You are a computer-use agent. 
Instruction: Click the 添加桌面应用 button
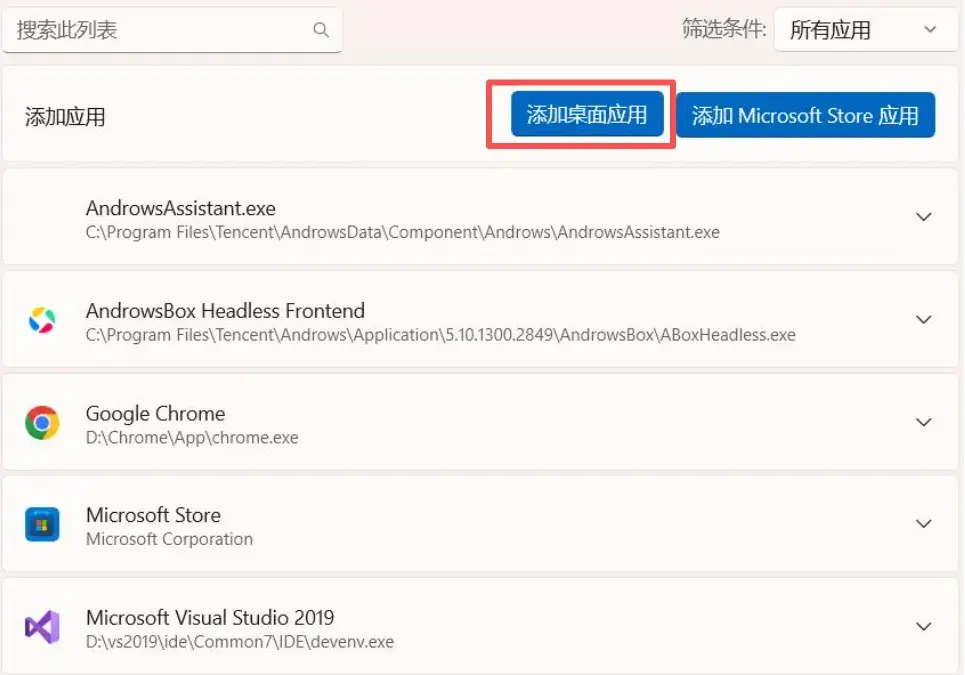click(x=587, y=114)
